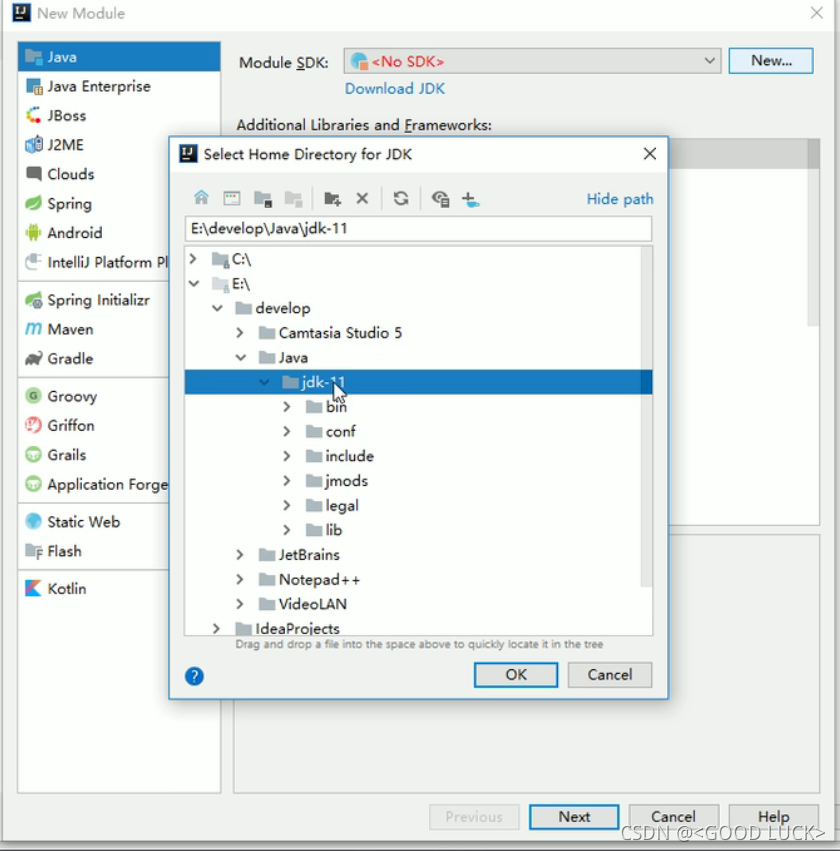The height and width of the screenshot is (851, 840).
Task: Click the Module directory icon
Action: click(262, 197)
